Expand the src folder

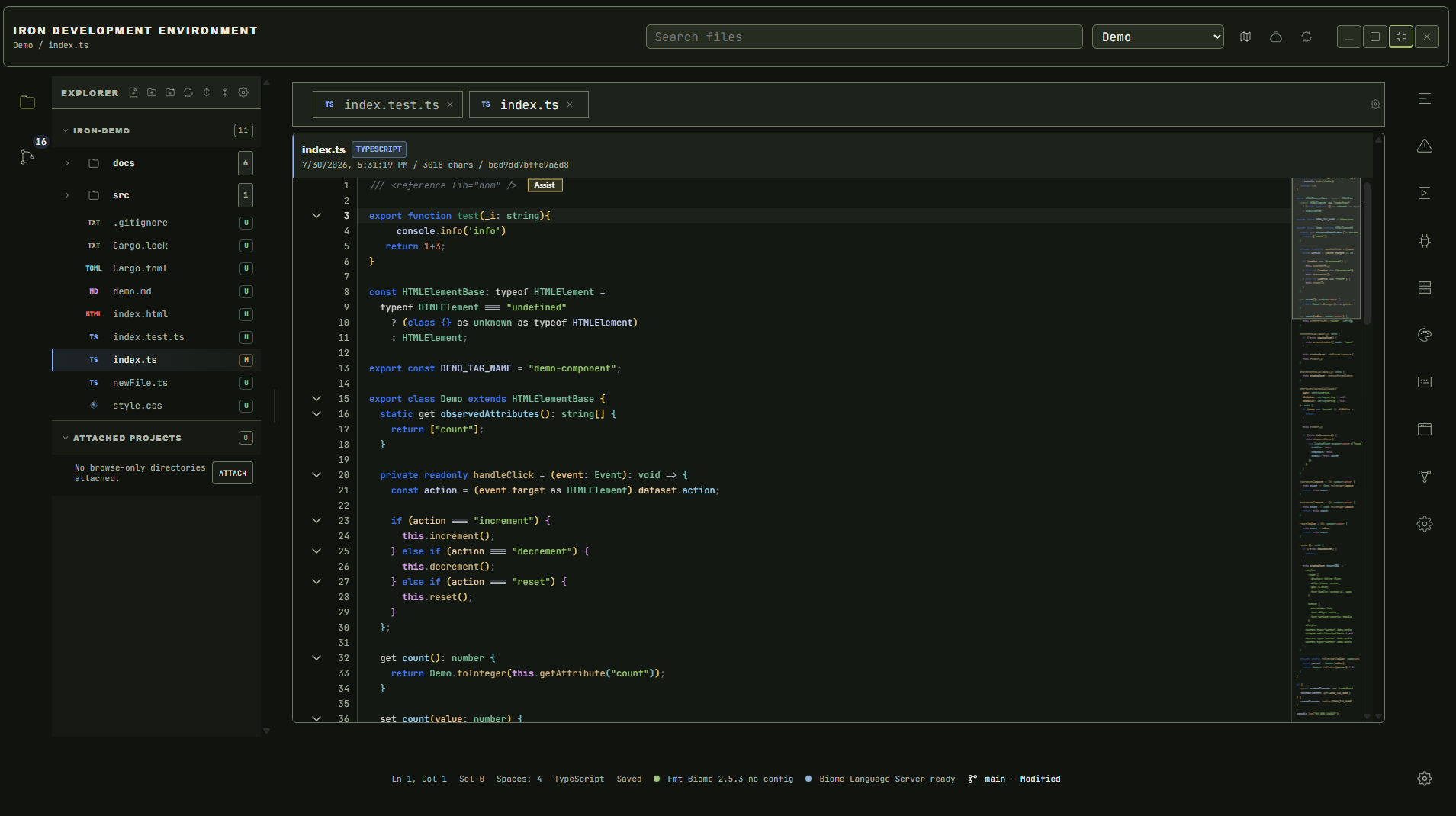tap(67, 195)
